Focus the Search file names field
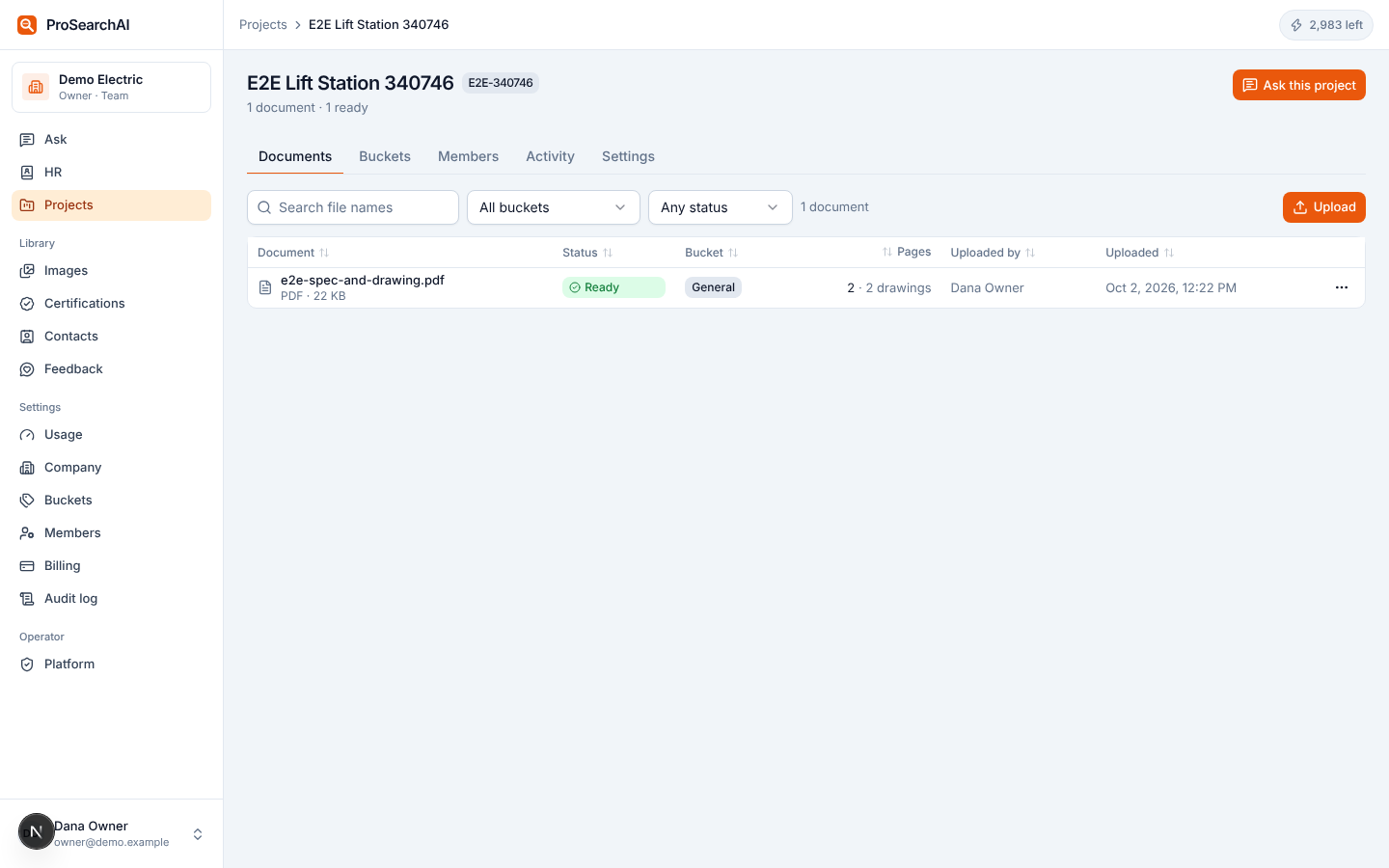The height and width of the screenshot is (868, 1389). [x=353, y=207]
